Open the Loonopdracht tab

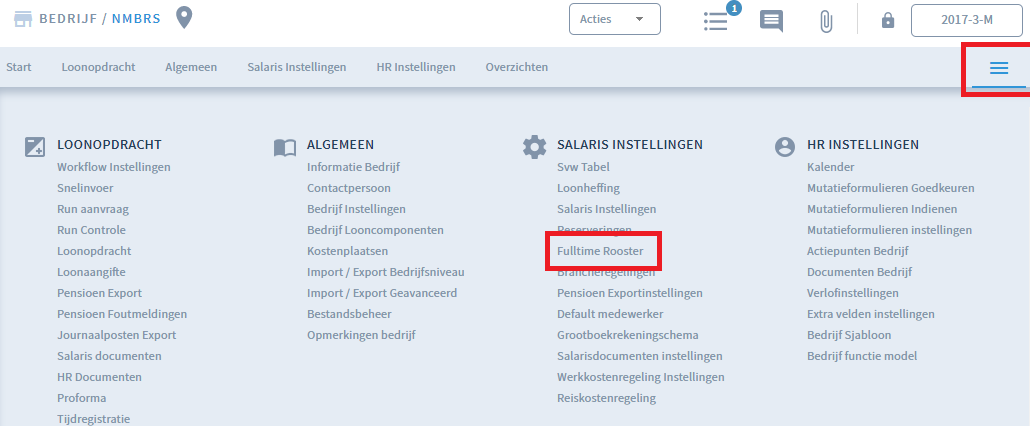pyautogui.click(x=99, y=67)
